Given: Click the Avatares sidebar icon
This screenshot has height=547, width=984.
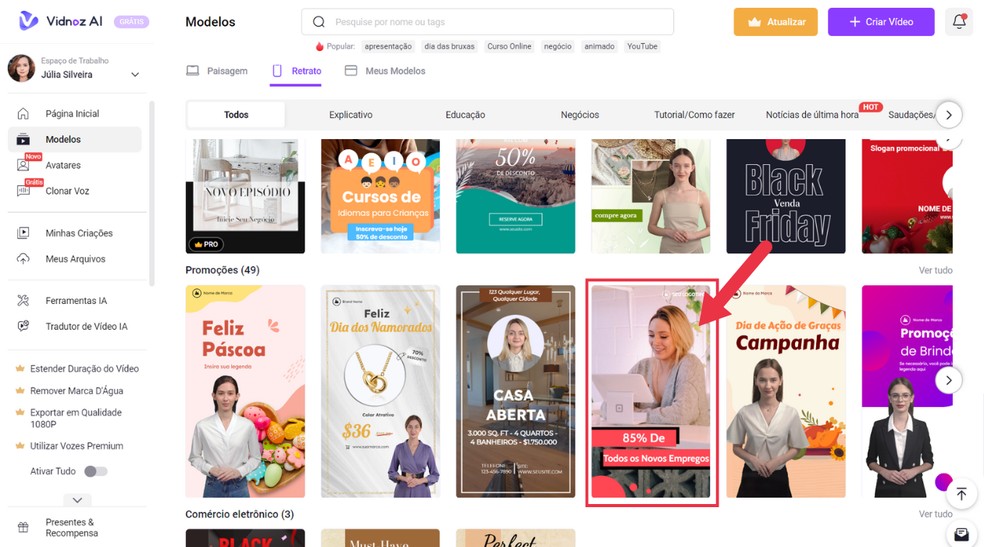Looking at the screenshot, I should [23, 165].
